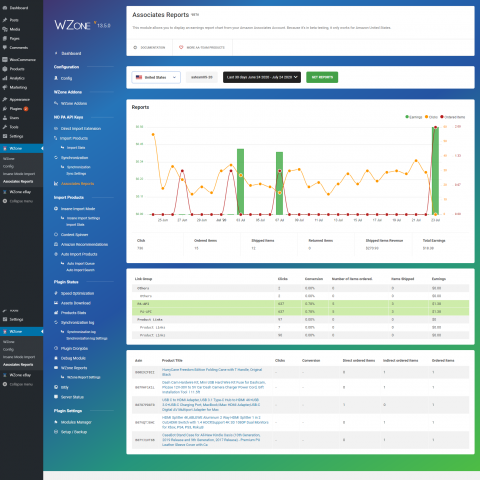Click the tracking ID field beside country selector

point(202,77)
